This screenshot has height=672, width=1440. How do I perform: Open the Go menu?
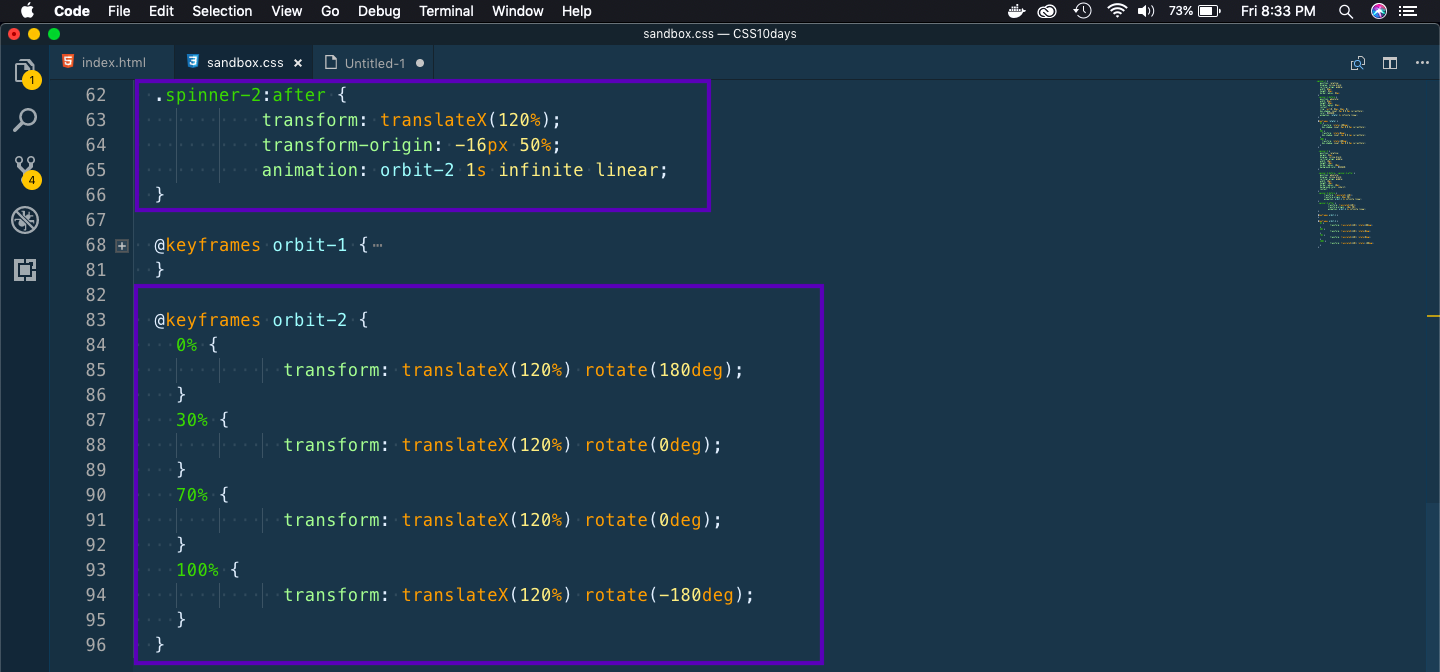(x=330, y=11)
